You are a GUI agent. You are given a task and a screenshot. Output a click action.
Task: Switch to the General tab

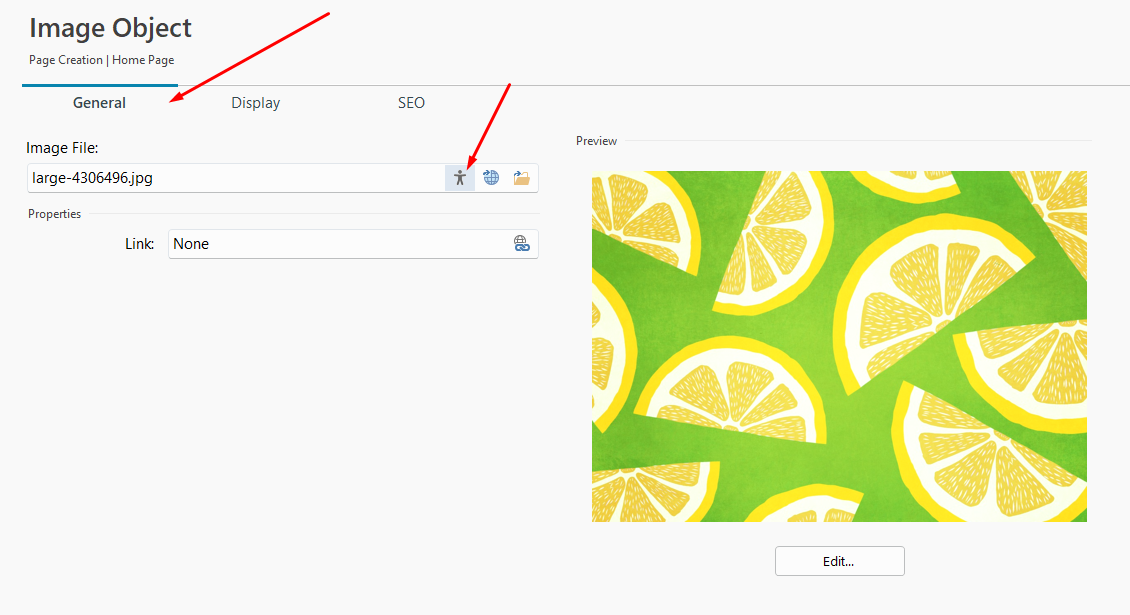[99, 102]
